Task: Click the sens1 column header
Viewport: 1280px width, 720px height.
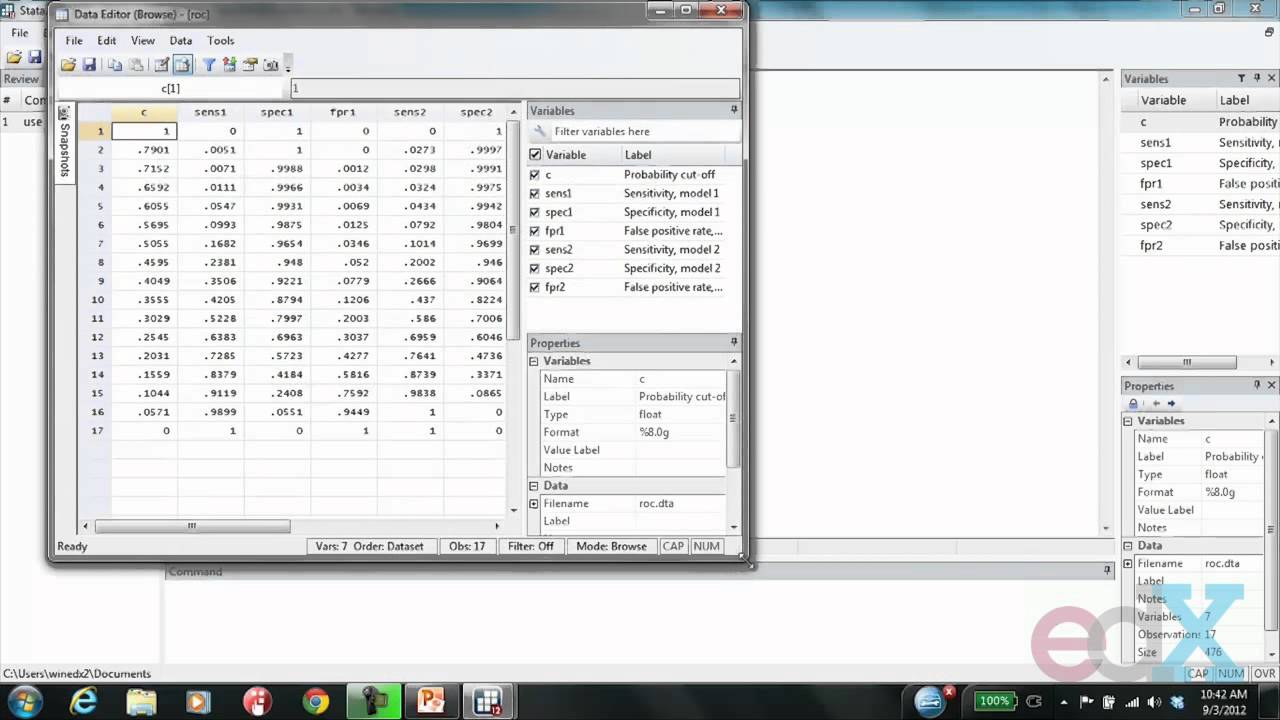Action: [210, 112]
